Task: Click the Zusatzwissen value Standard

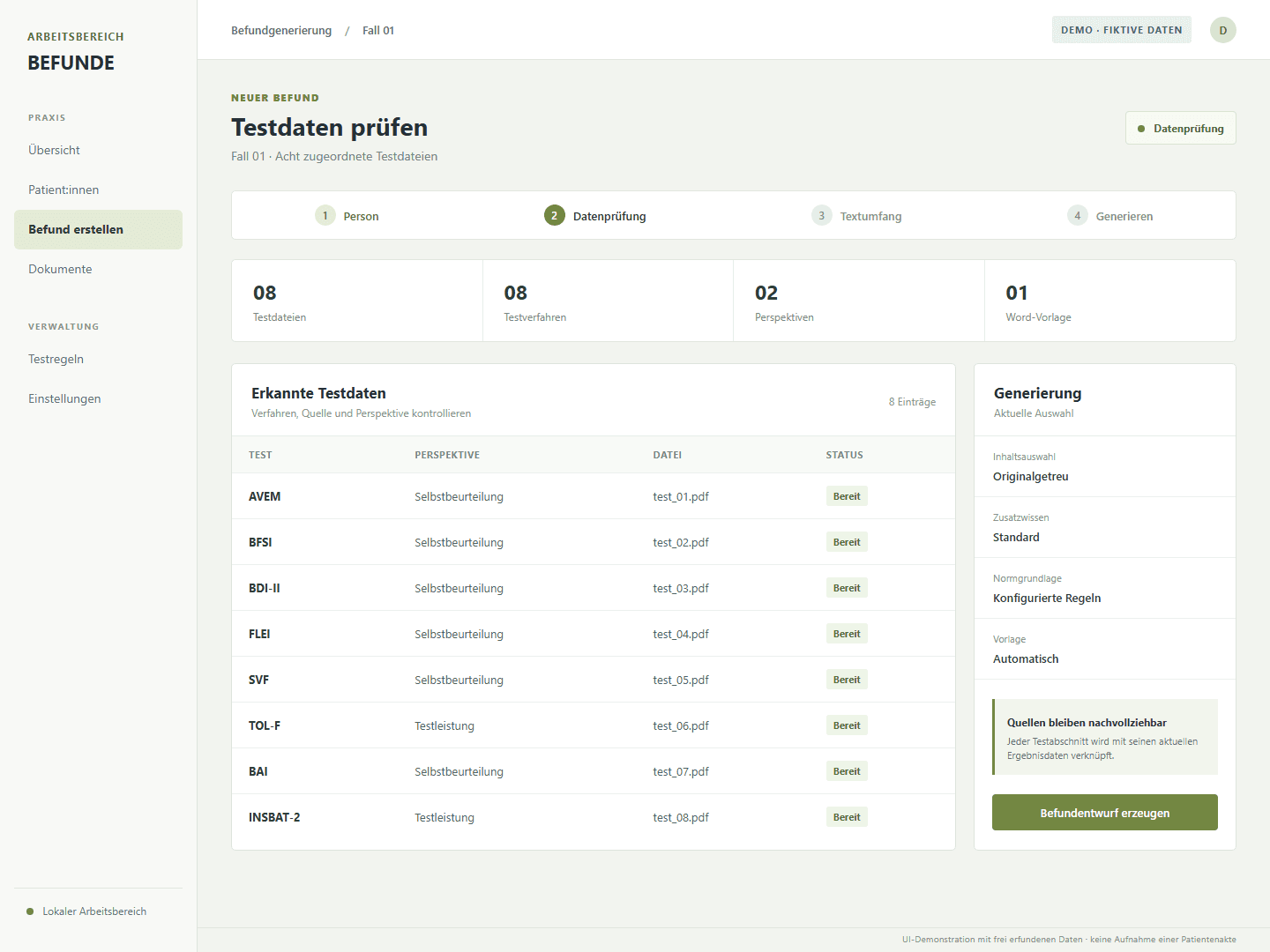Action: [x=1016, y=537]
